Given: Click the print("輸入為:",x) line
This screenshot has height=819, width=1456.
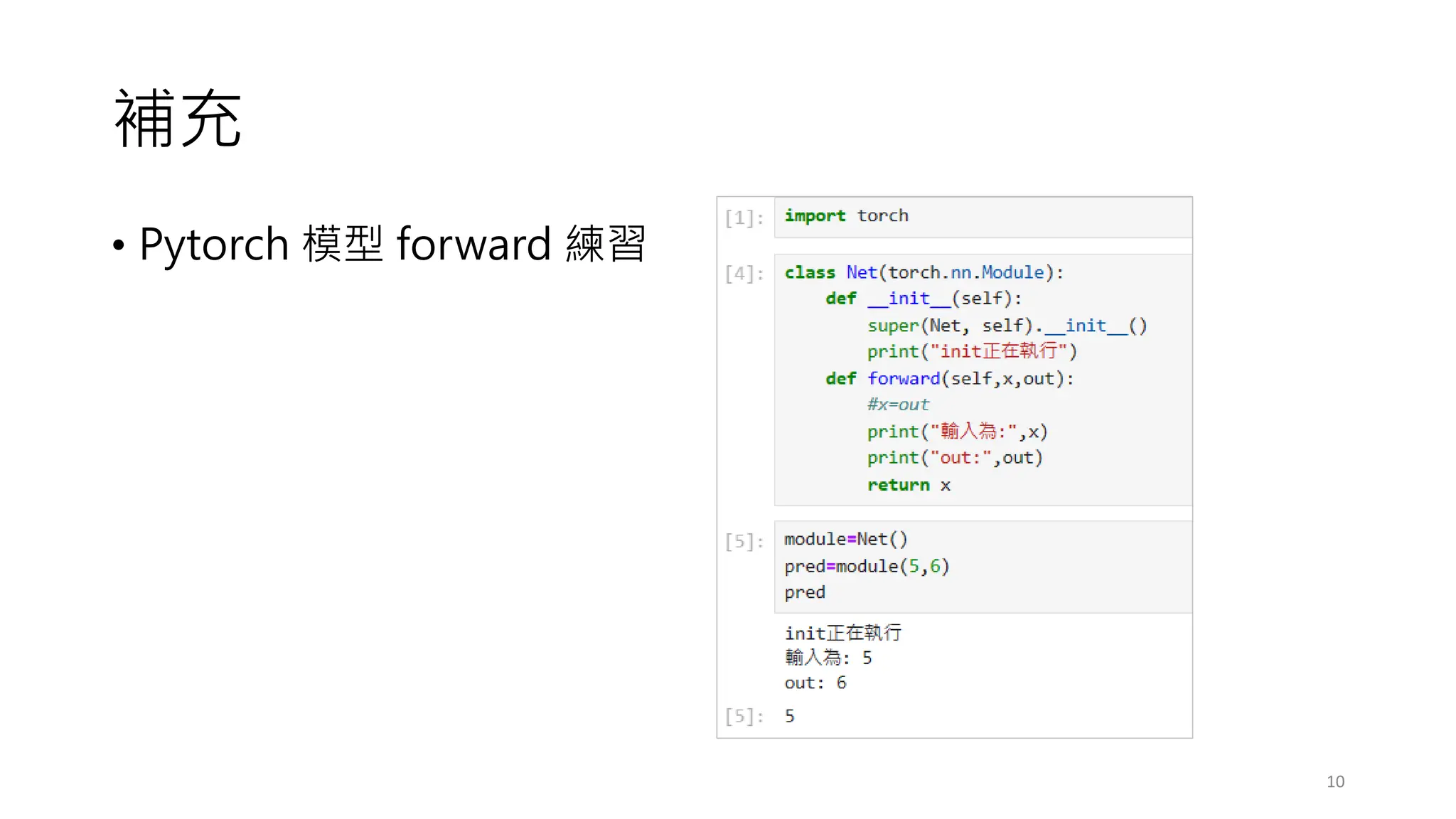Looking at the screenshot, I should [957, 432].
